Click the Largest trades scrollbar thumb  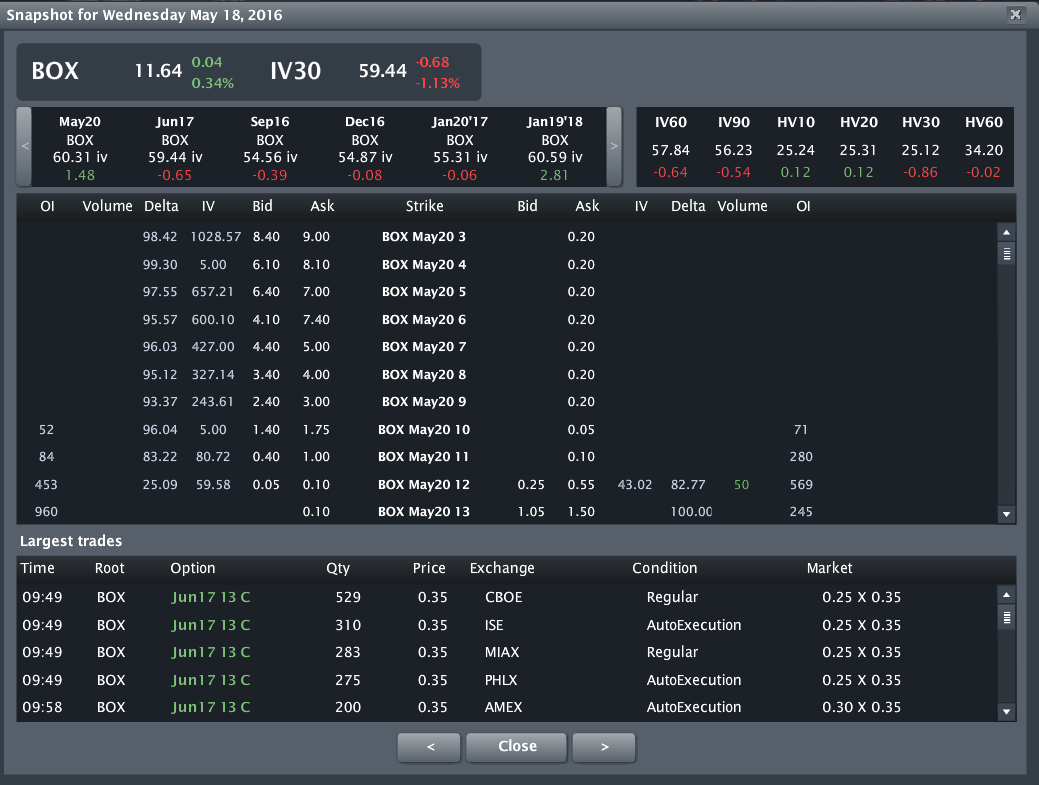coord(1006,617)
